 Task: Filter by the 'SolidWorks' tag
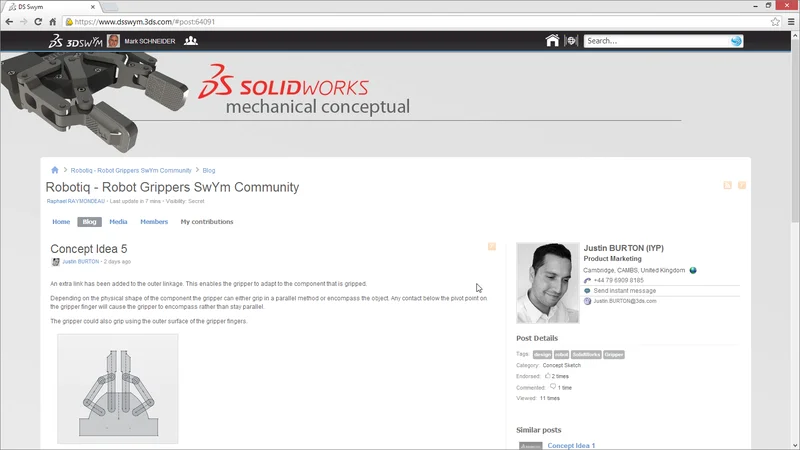[586, 355]
